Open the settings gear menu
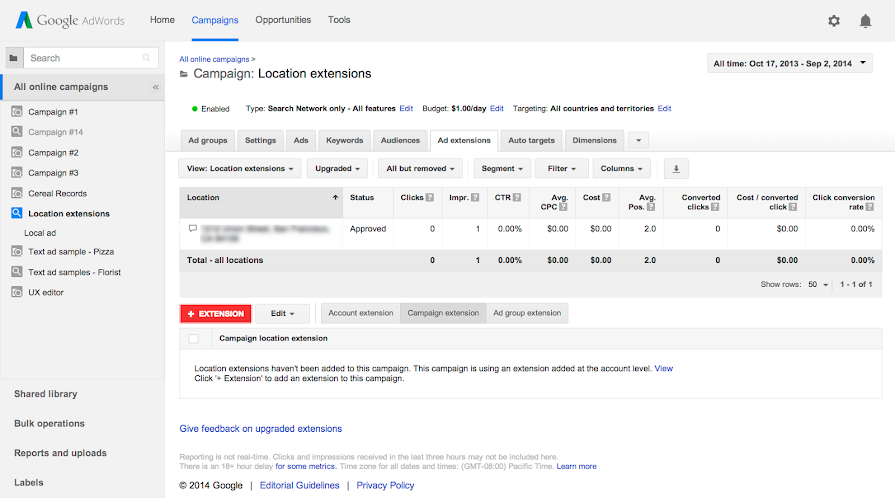The image size is (895, 498). pos(834,21)
